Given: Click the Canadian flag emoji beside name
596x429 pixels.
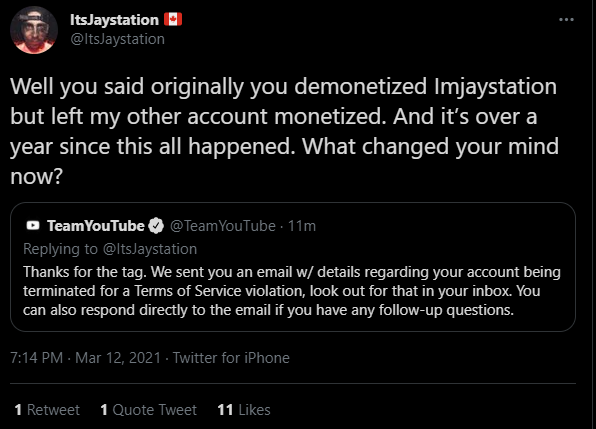Looking at the screenshot, I should [x=173, y=19].
